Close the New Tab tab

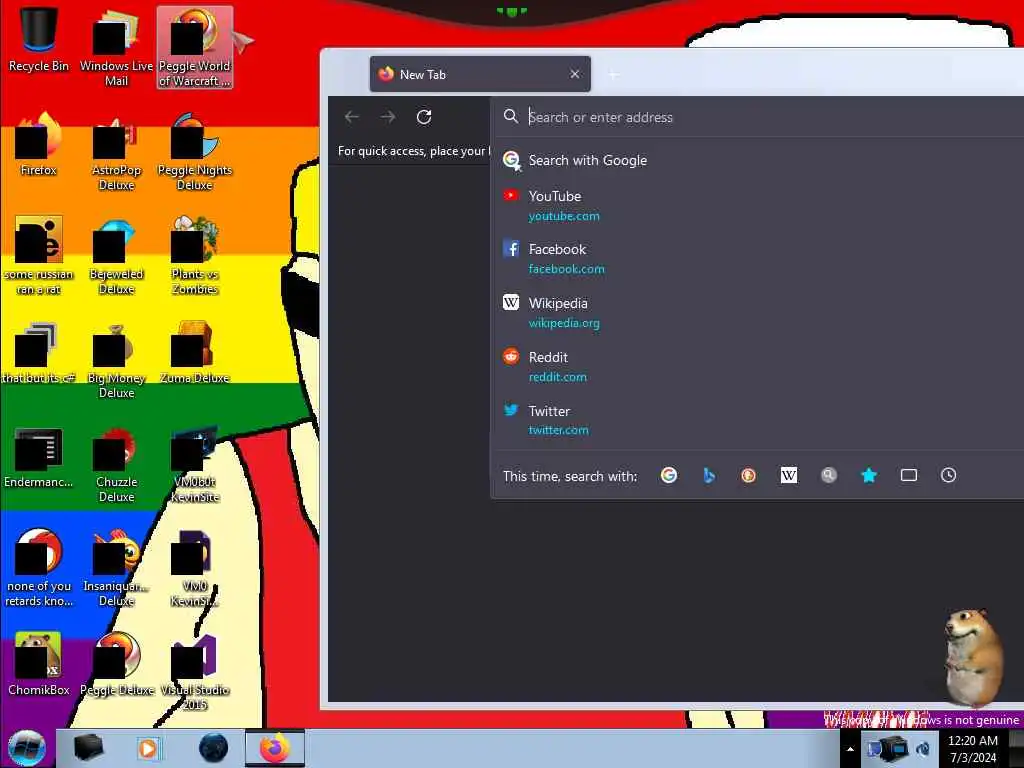(575, 74)
